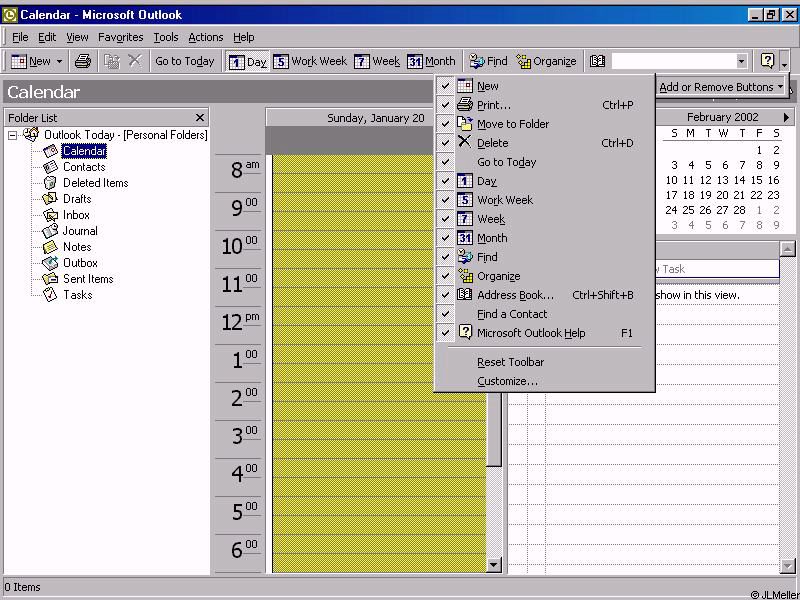This screenshot has height=600, width=800.
Task: Open the Find tool in the toolbar
Action: coord(488,61)
